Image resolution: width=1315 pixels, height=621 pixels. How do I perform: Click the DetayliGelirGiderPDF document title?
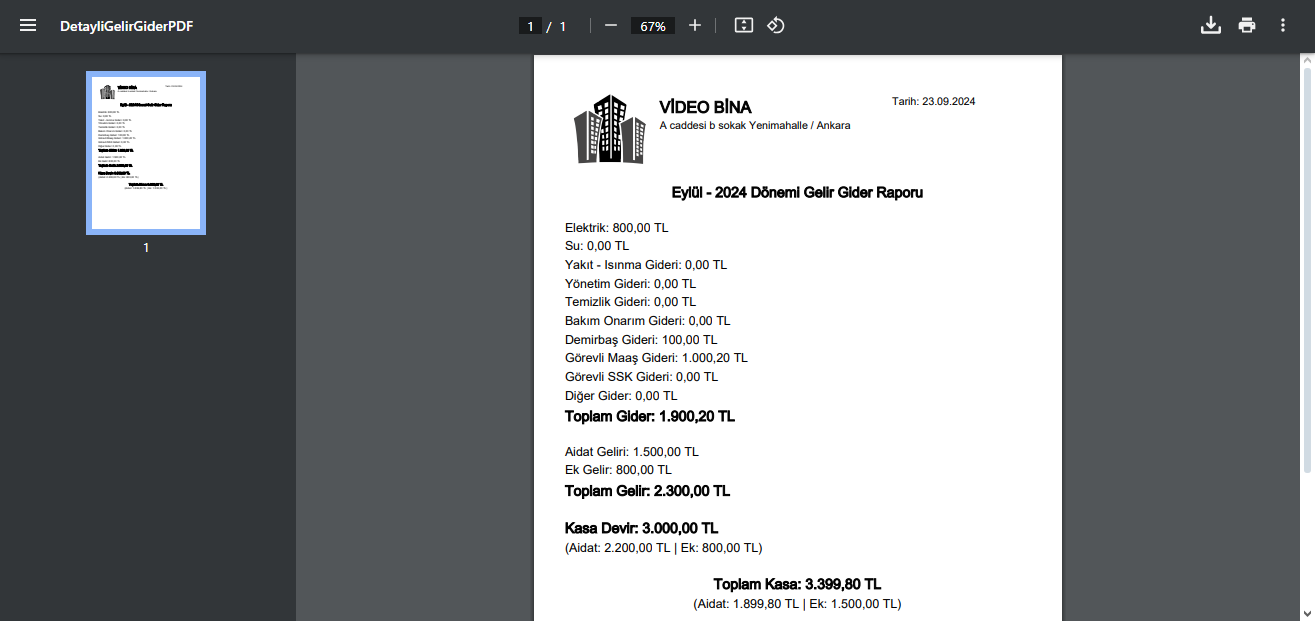126,26
